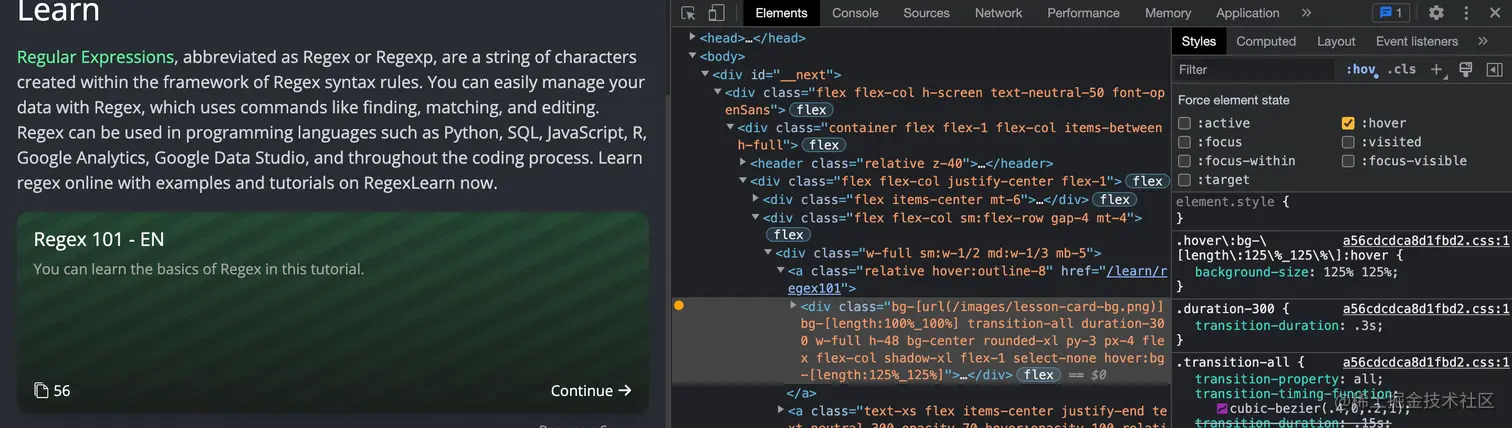
Task: Select the Elements tab
Action: tap(781, 13)
